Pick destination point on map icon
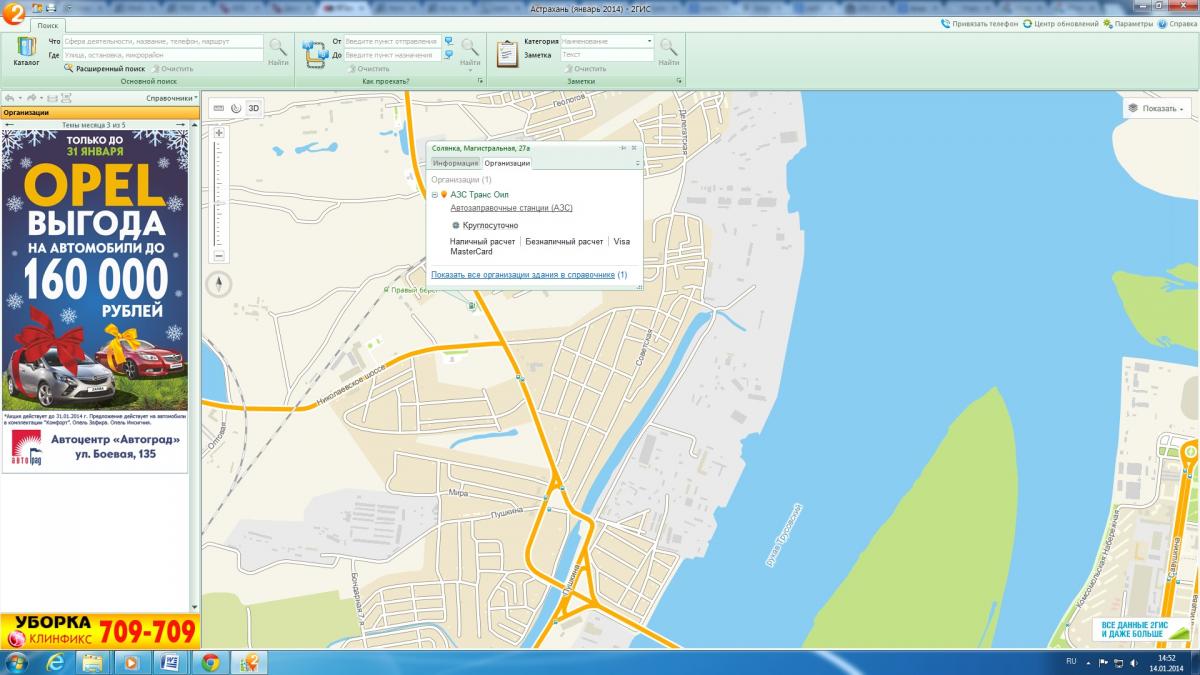This screenshot has width=1200, height=675. [x=449, y=55]
